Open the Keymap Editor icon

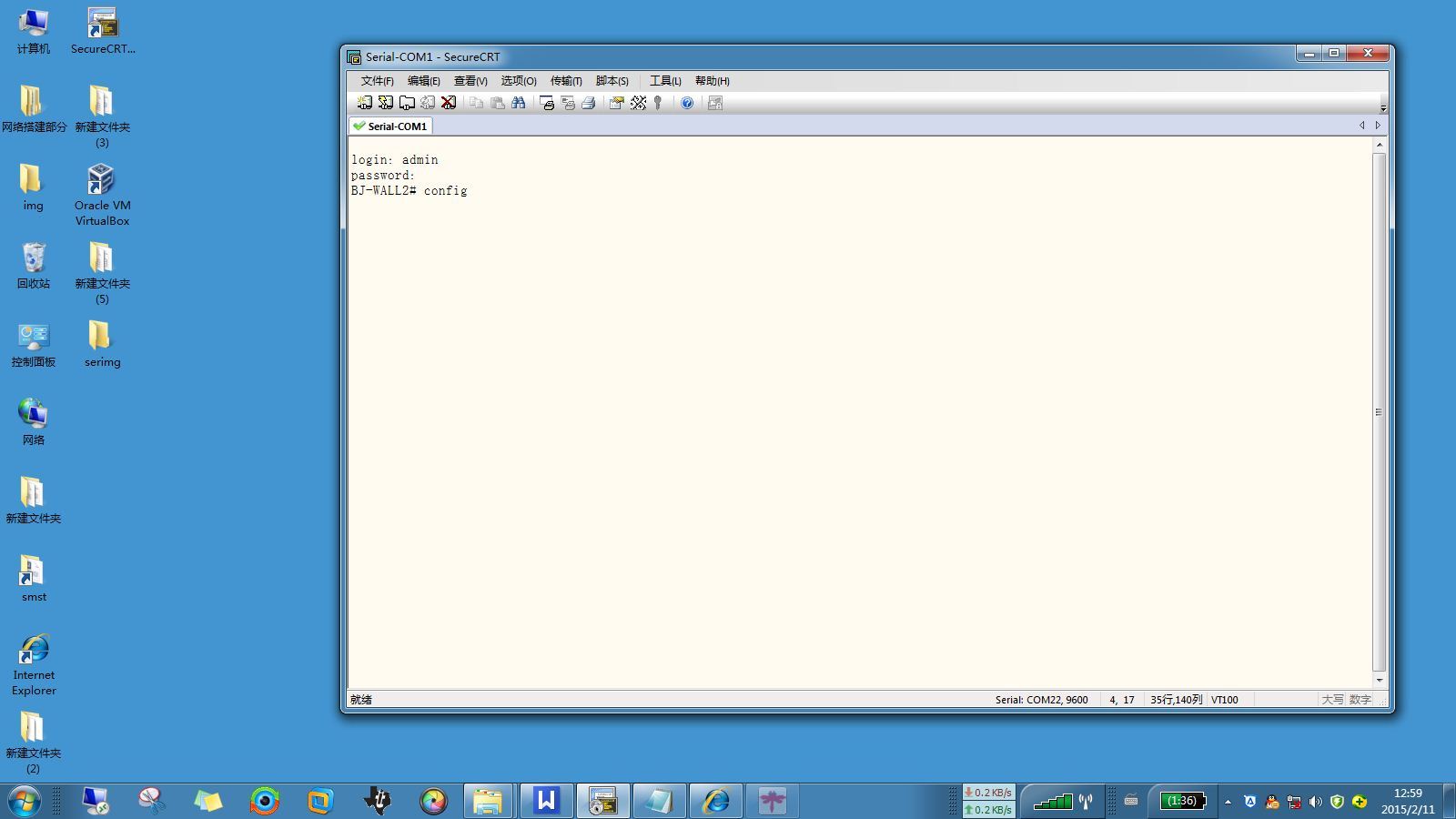coord(638,103)
